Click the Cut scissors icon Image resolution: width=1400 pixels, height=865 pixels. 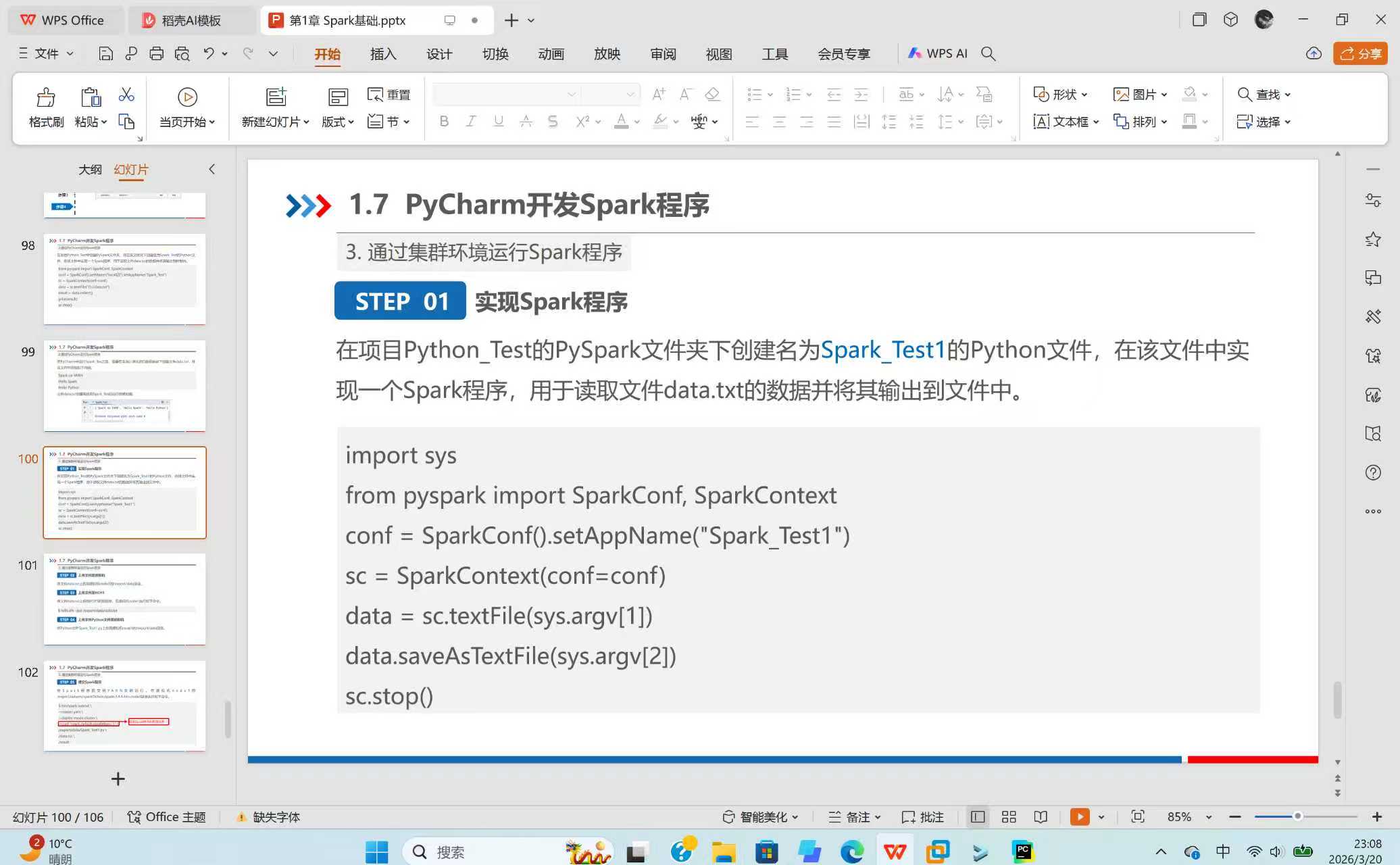point(126,94)
